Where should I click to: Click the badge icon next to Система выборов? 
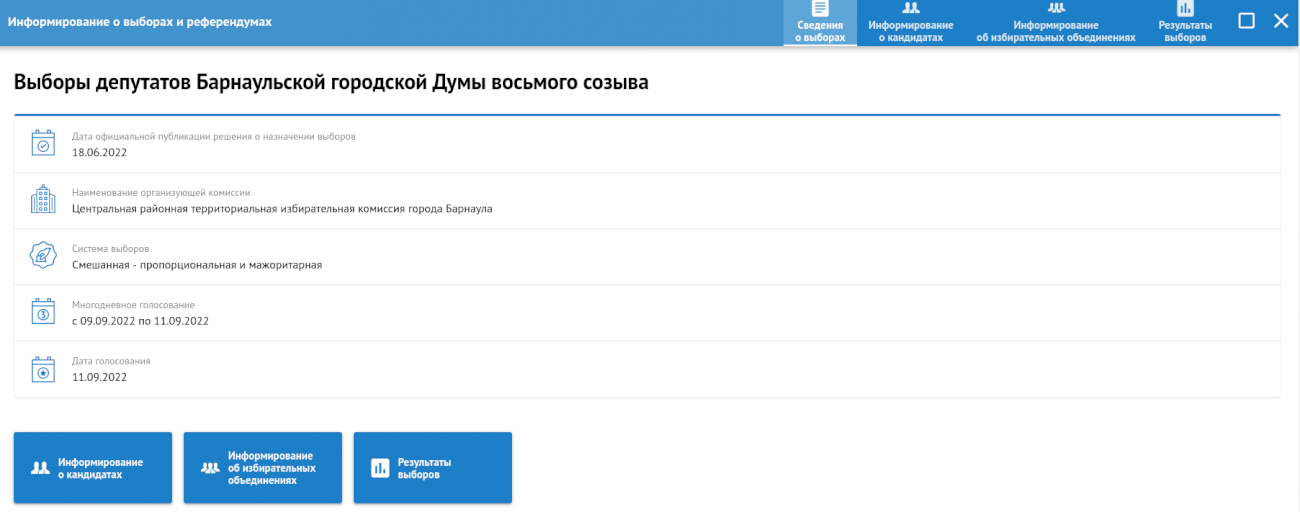click(43, 256)
